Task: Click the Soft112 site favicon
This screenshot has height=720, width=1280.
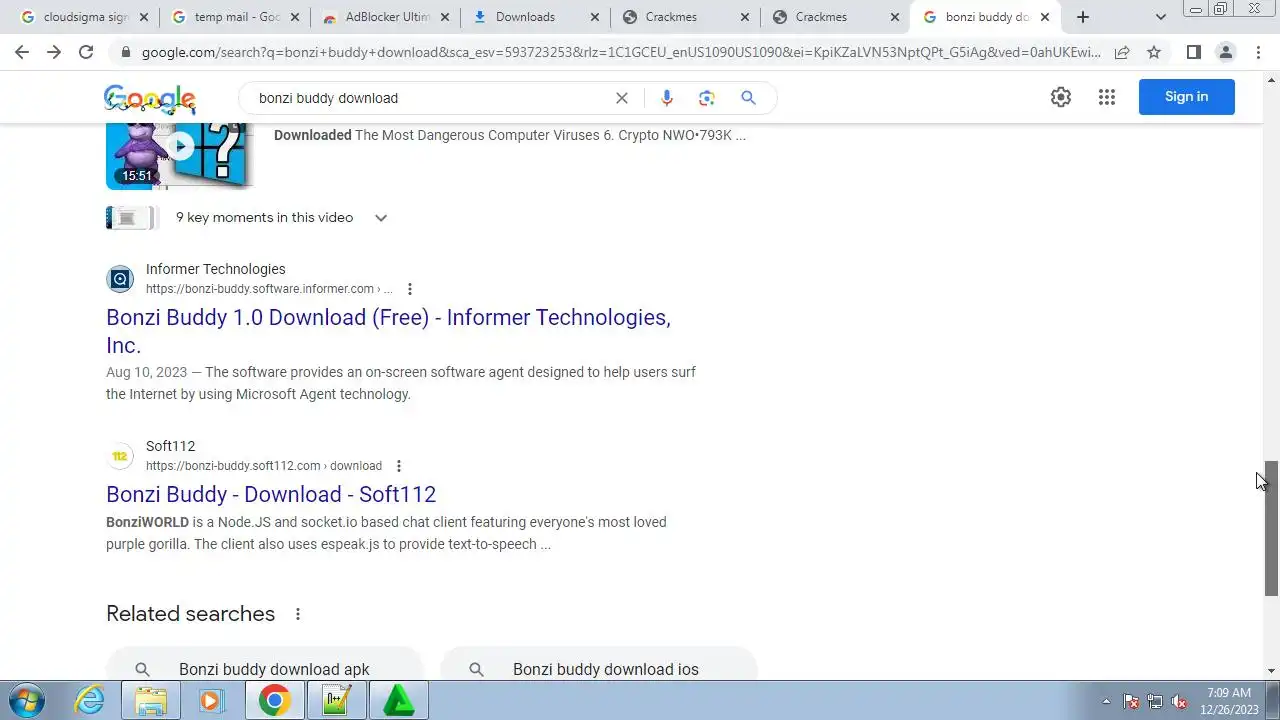Action: click(120, 456)
